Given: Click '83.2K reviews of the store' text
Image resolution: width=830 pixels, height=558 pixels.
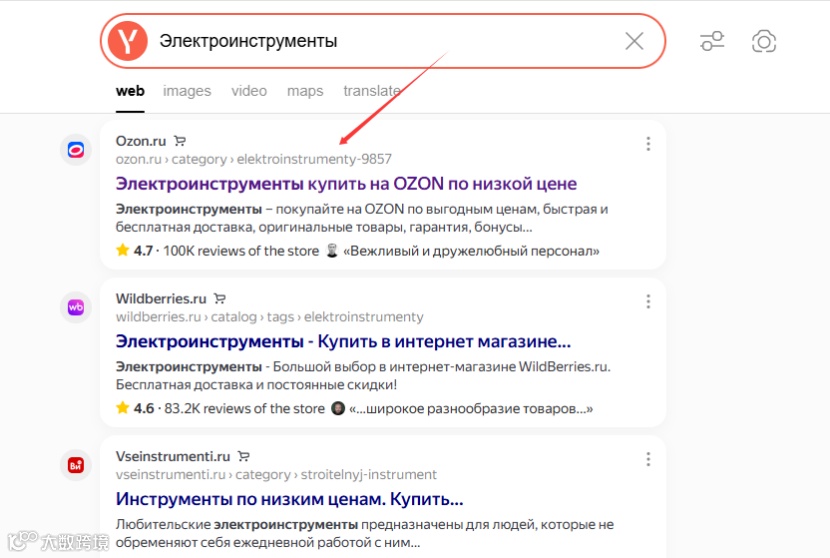Looking at the screenshot, I should click(x=244, y=409).
